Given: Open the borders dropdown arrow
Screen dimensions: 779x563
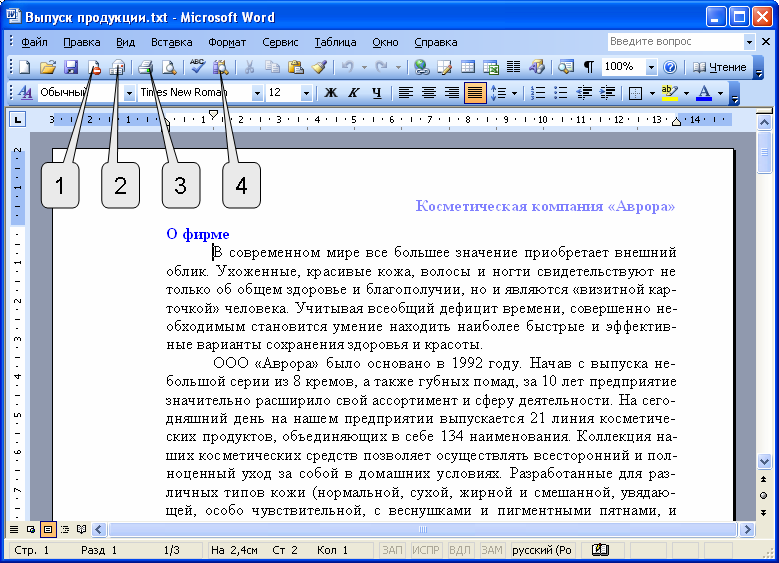Looking at the screenshot, I should [652, 93].
